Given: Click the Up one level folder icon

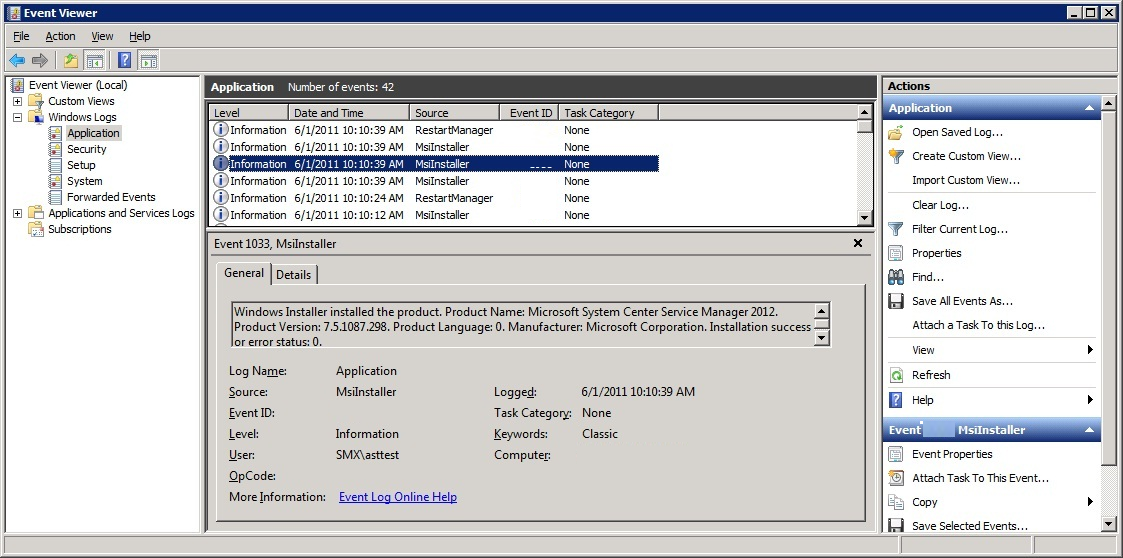Looking at the screenshot, I should (70, 61).
